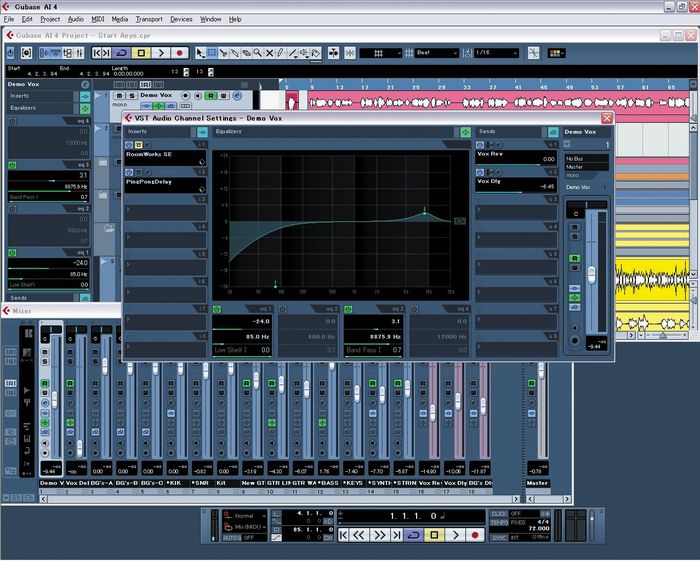Screen dimensions: 700x561
Task: Open Demo Vox channel settings 'e' button
Action: coord(237,96)
